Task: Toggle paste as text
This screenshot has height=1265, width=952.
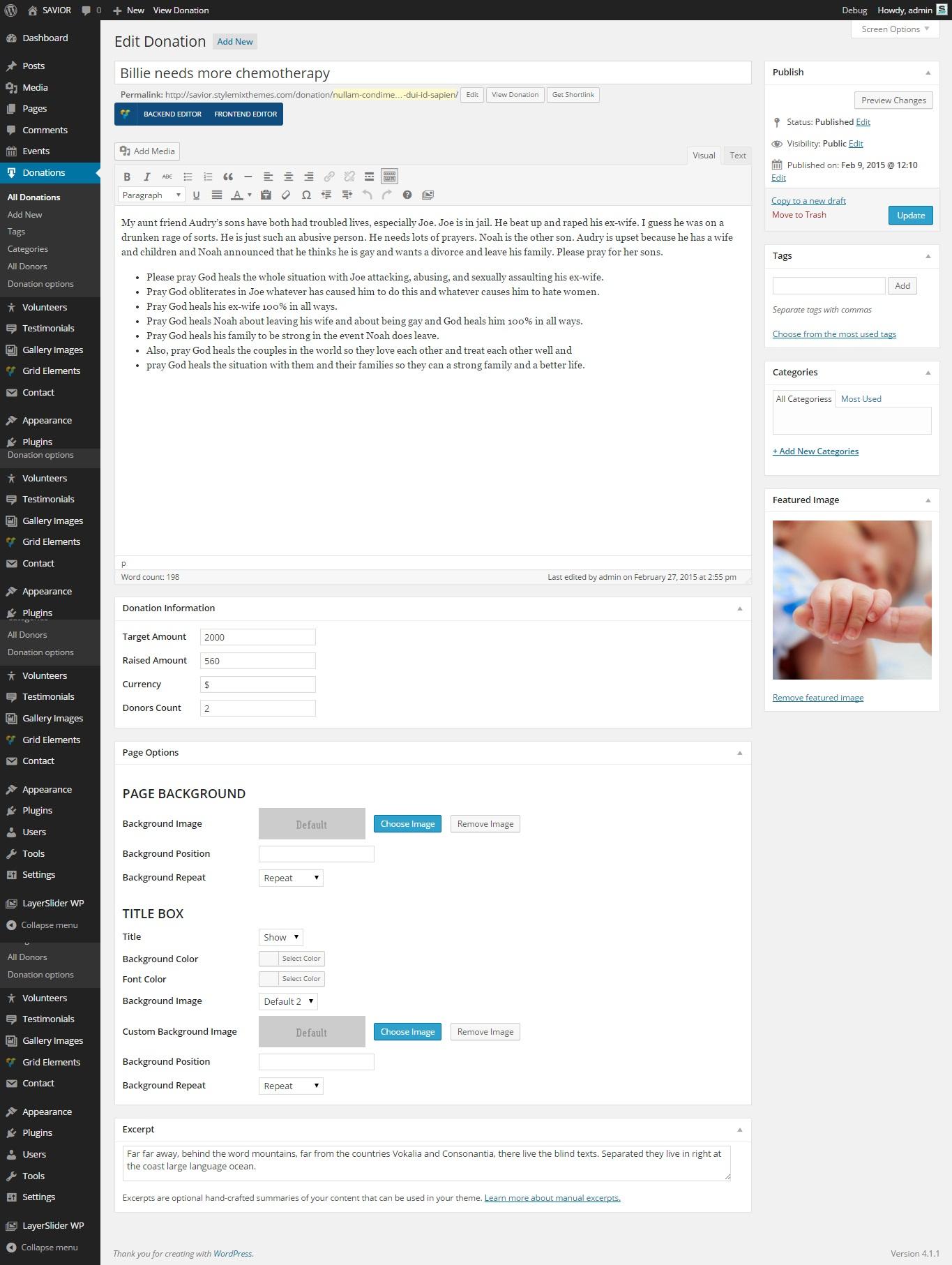Action: (x=266, y=195)
